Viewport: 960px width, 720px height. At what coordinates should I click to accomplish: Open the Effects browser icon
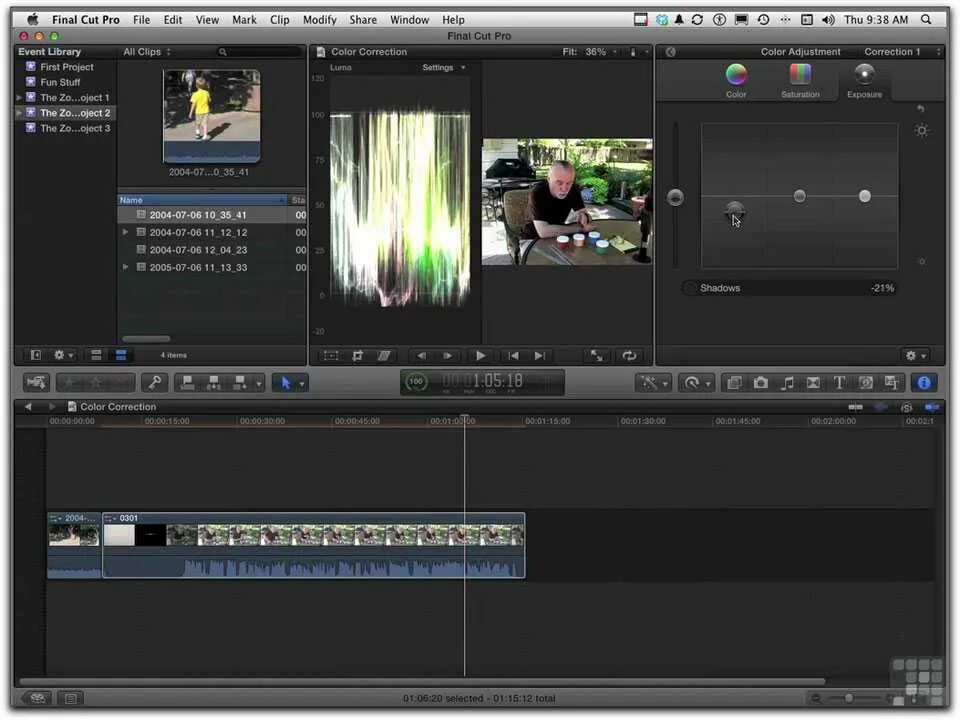click(734, 383)
